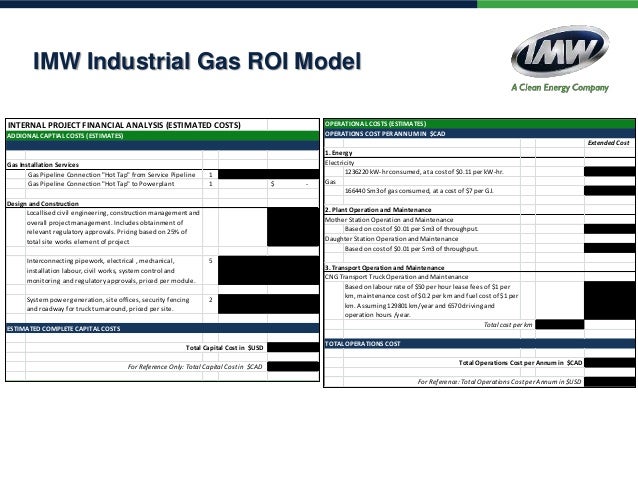This screenshot has width=638, height=479.
Task: Click 'Mother Station Operation and Maintenance' label
Action: 389,220
